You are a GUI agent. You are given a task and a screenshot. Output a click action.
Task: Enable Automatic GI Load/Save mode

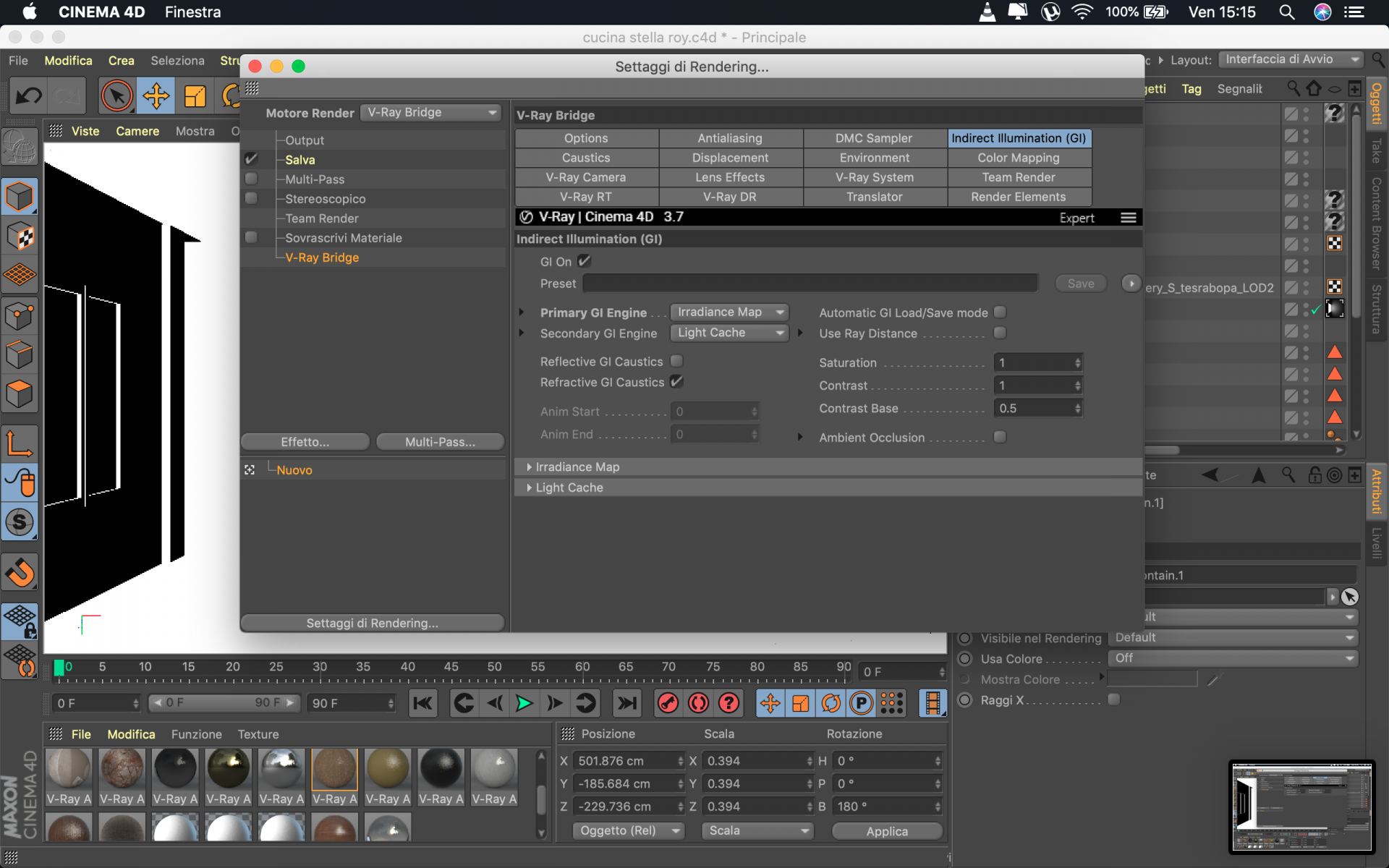click(x=1000, y=312)
